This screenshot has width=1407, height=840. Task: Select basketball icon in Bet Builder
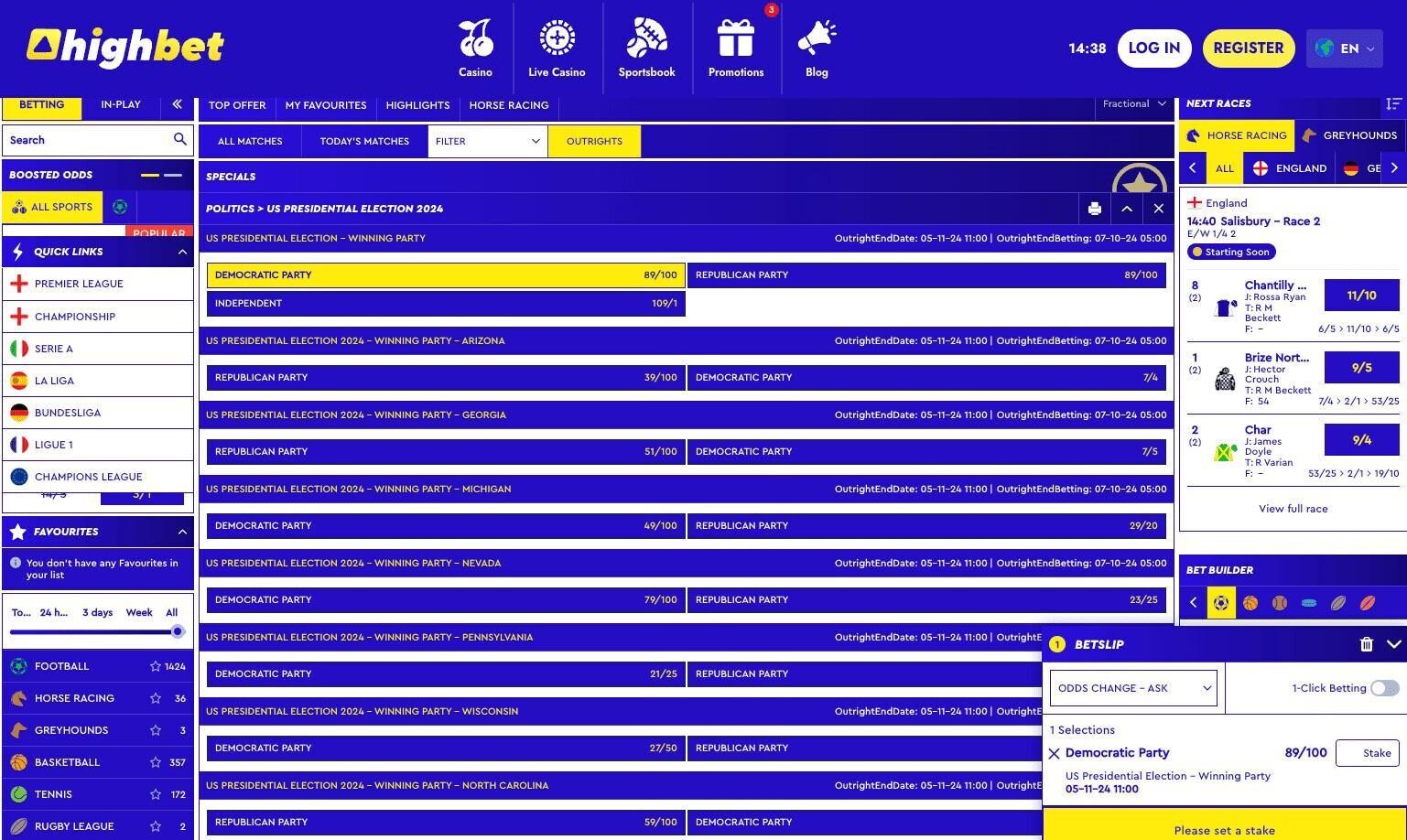(1250, 602)
